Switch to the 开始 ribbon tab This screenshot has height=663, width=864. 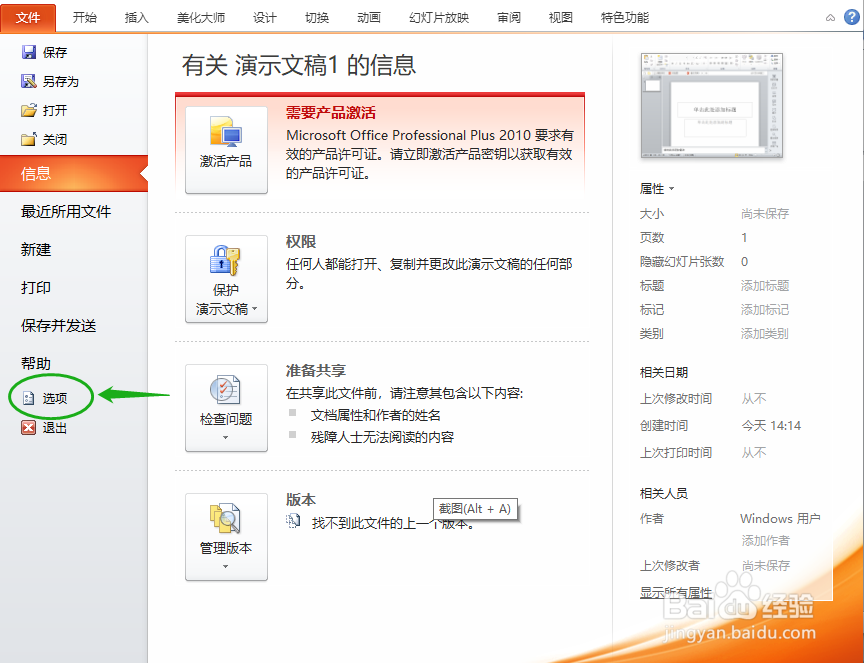click(85, 18)
